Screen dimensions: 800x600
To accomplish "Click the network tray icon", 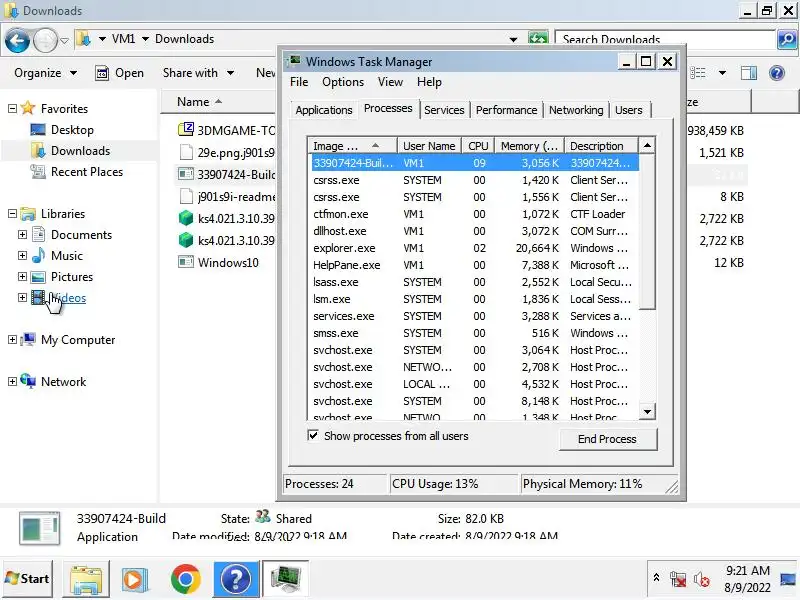I will pos(678,579).
